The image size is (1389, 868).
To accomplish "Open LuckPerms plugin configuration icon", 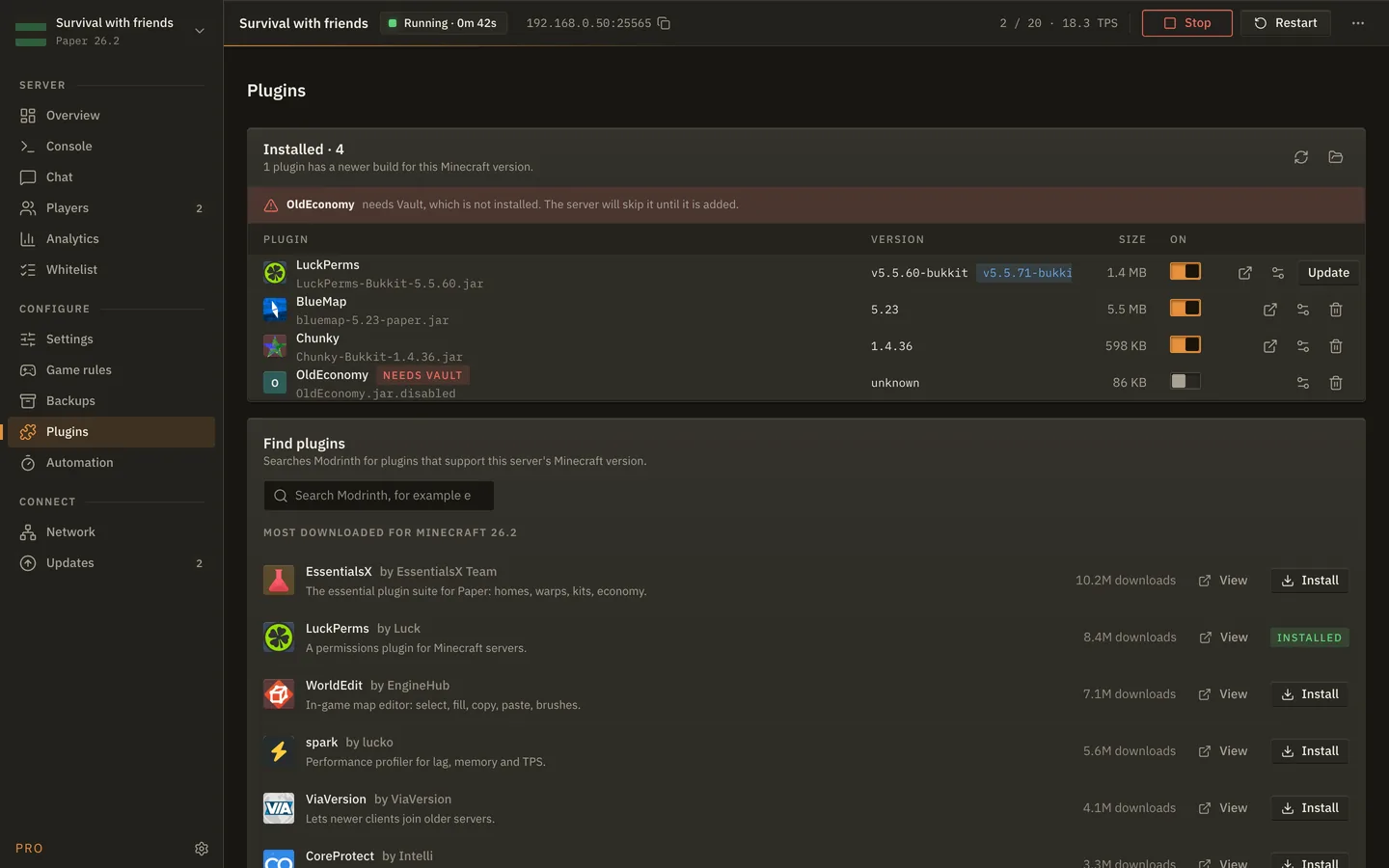I will [x=1278, y=273].
